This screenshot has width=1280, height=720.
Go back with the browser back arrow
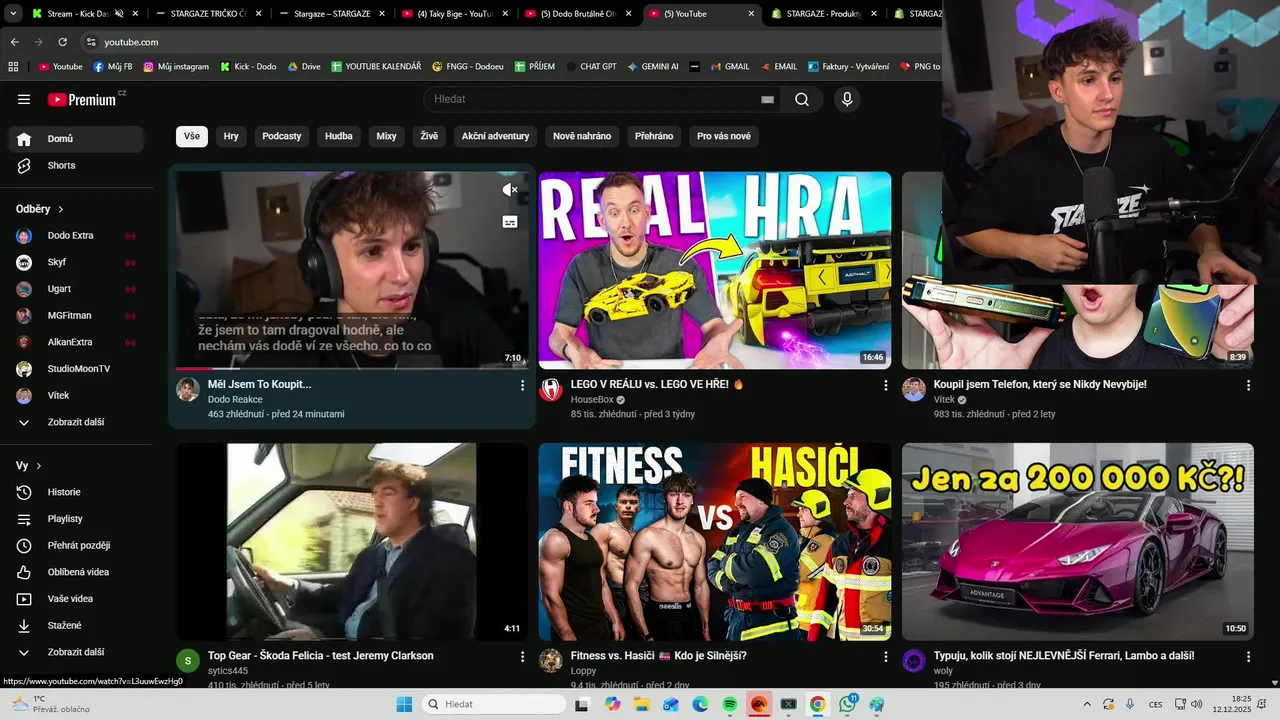click(x=14, y=42)
